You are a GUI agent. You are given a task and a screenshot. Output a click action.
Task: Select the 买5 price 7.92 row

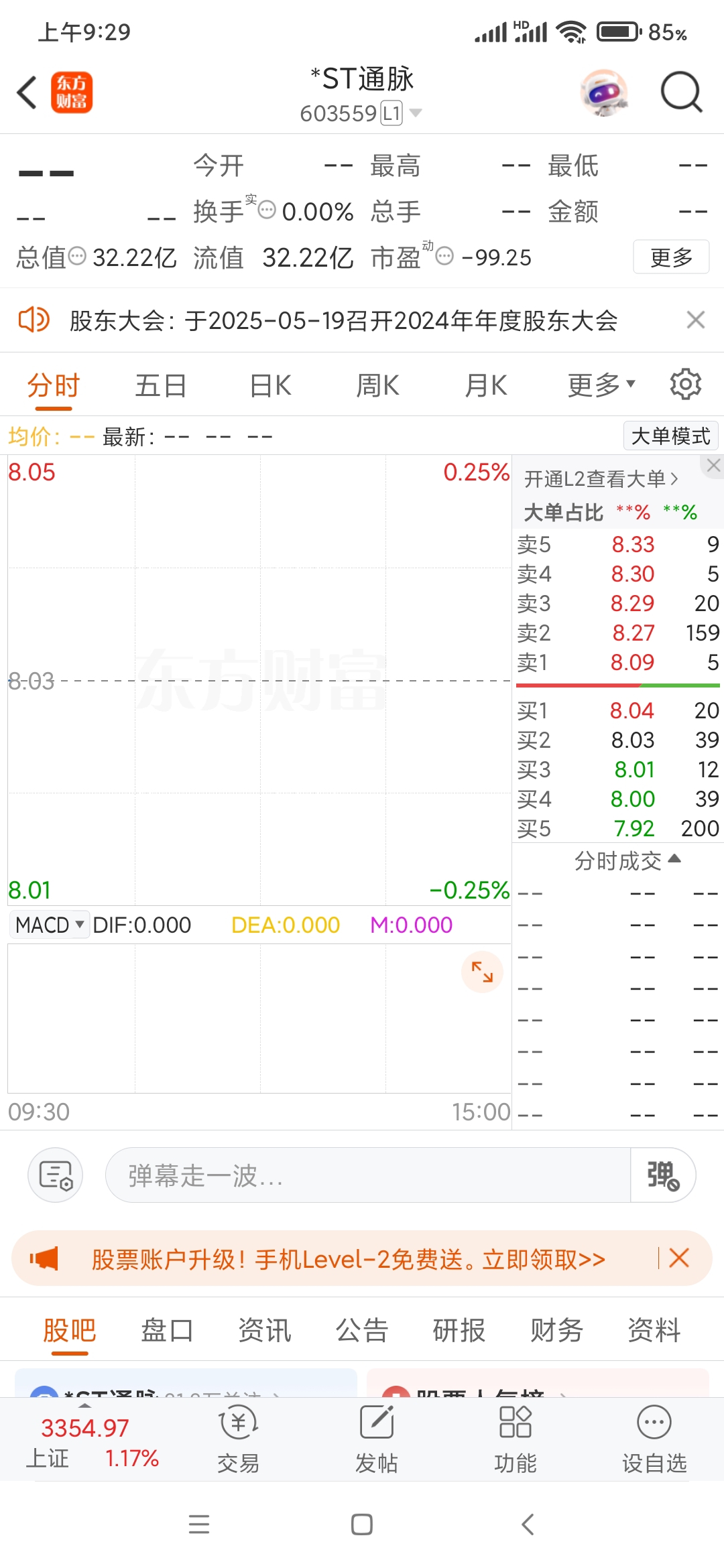coord(617,828)
